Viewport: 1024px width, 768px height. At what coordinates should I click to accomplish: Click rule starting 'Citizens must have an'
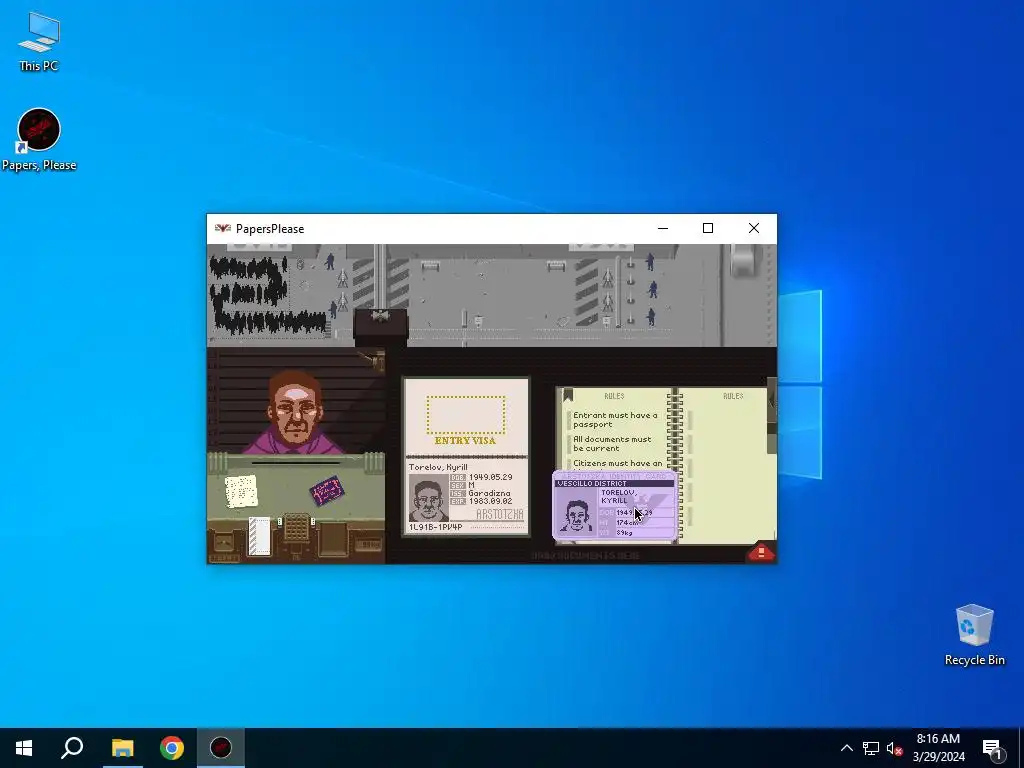(617, 464)
